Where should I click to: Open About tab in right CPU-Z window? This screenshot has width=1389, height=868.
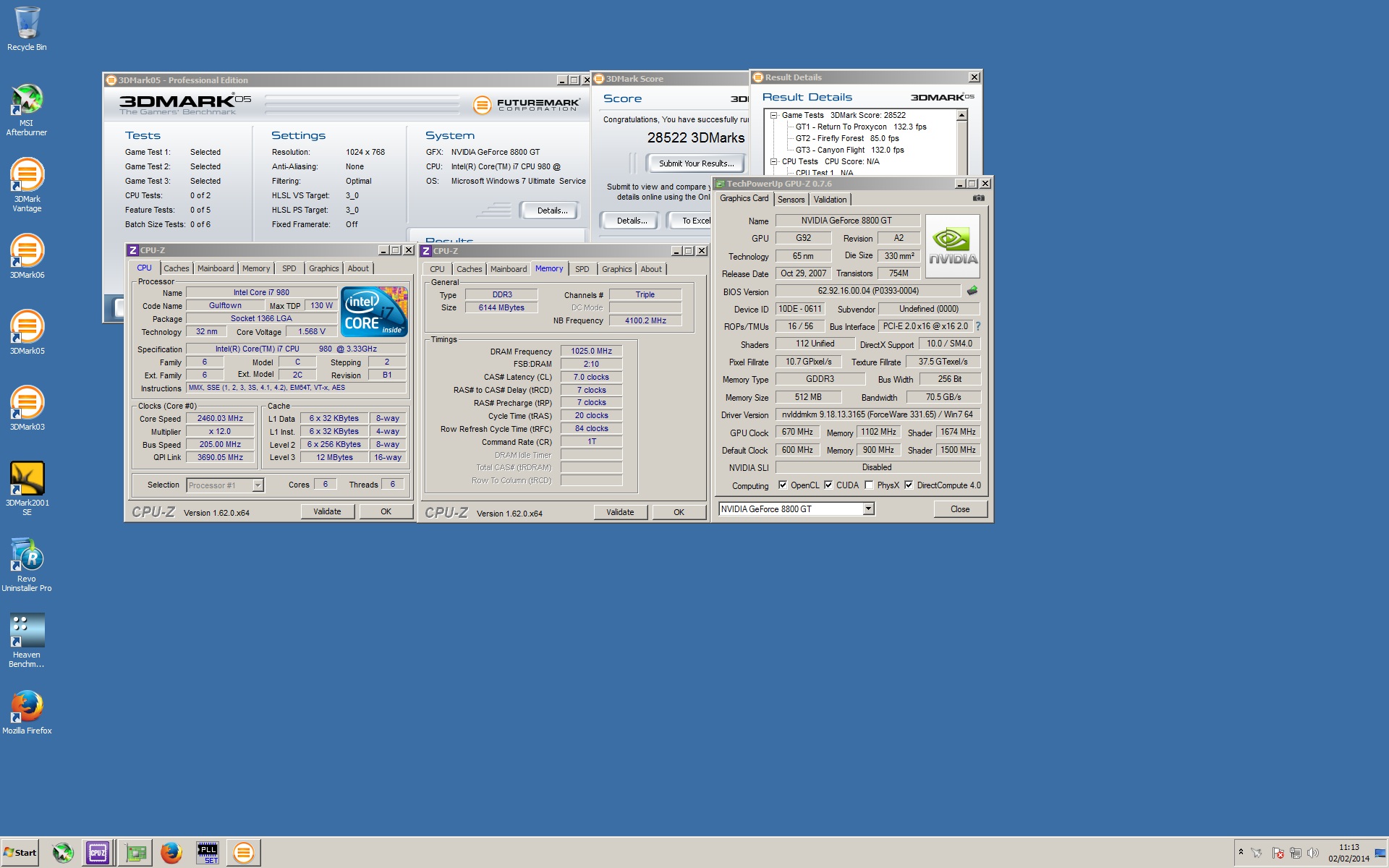tap(651, 269)
